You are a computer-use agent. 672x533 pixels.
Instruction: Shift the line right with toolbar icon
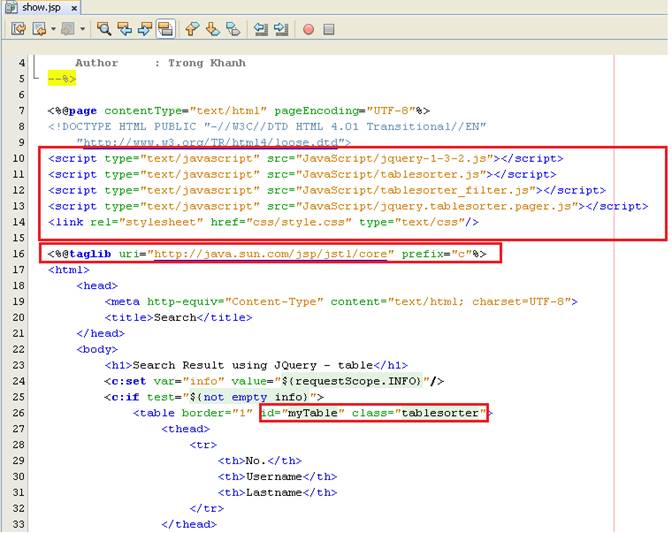[x=281, y=29]
